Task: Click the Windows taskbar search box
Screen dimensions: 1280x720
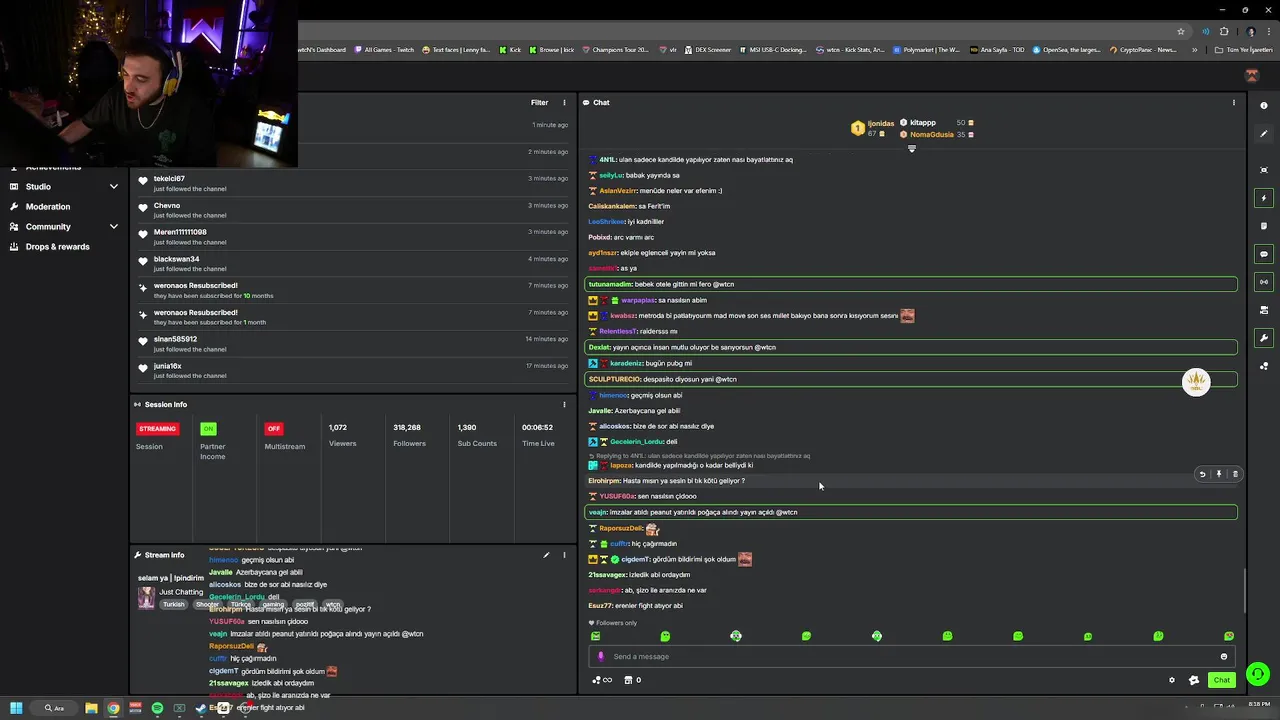Action: (x=54, y=708)
